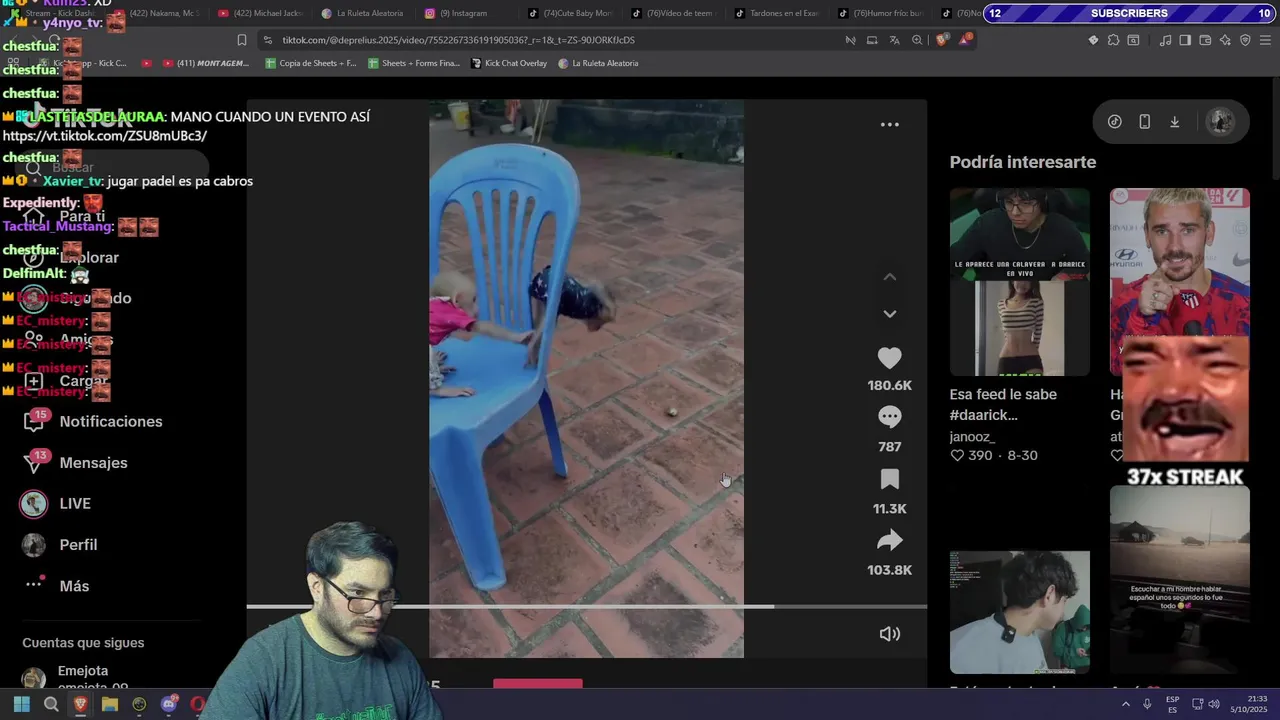
Task: Open the browser hamburger main menu
Action: [x=1266, y=40]
